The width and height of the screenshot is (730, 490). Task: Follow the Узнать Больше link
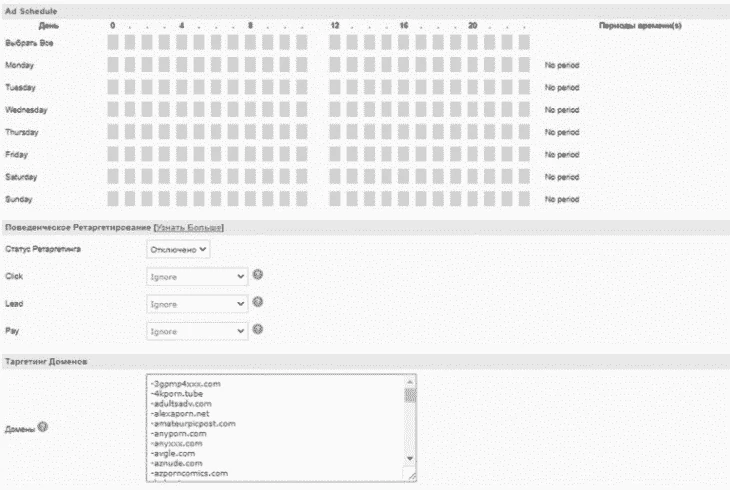189,227
